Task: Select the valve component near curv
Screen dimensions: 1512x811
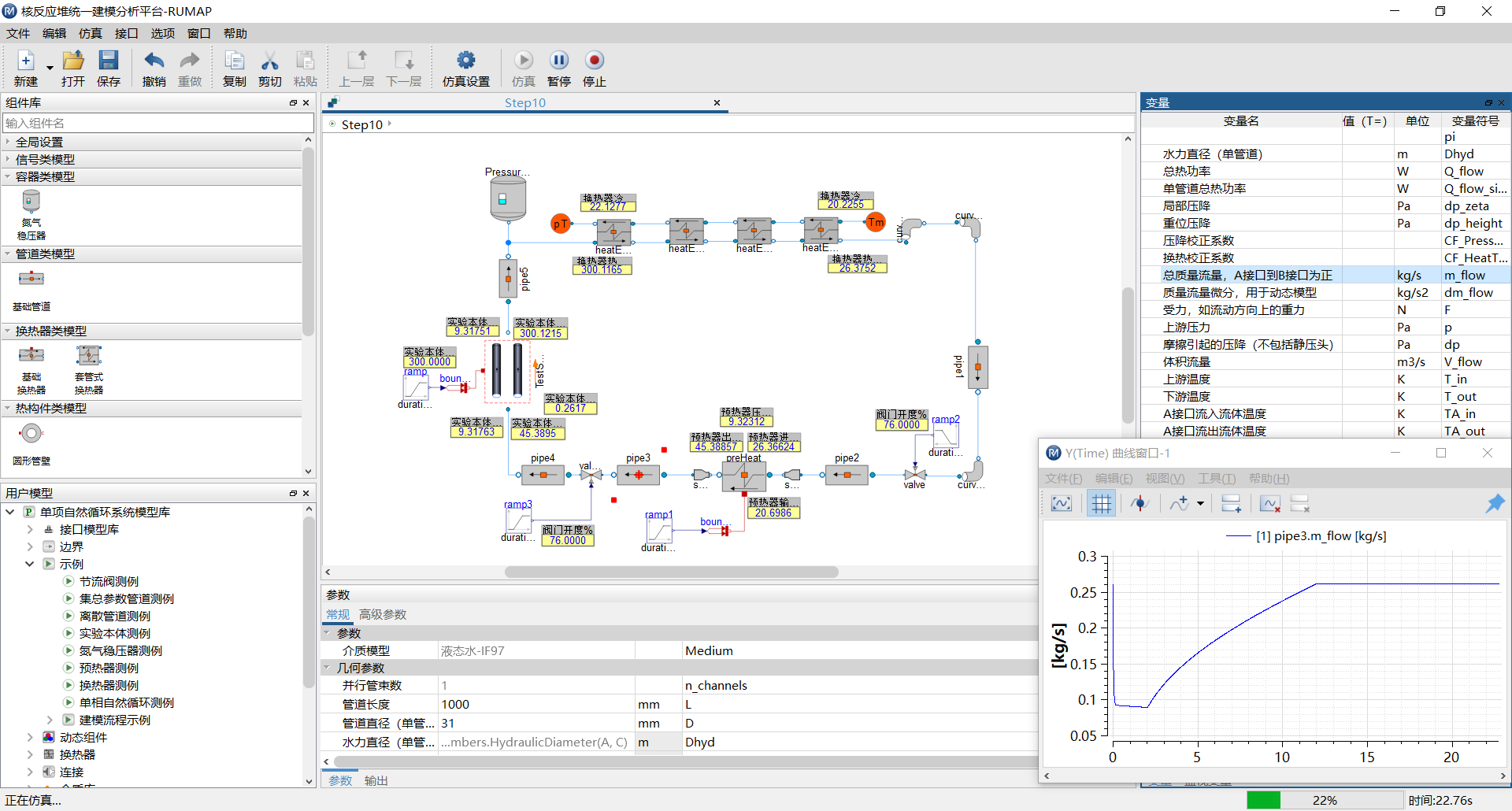Action: pyautogui.click(x=914, y=474)
